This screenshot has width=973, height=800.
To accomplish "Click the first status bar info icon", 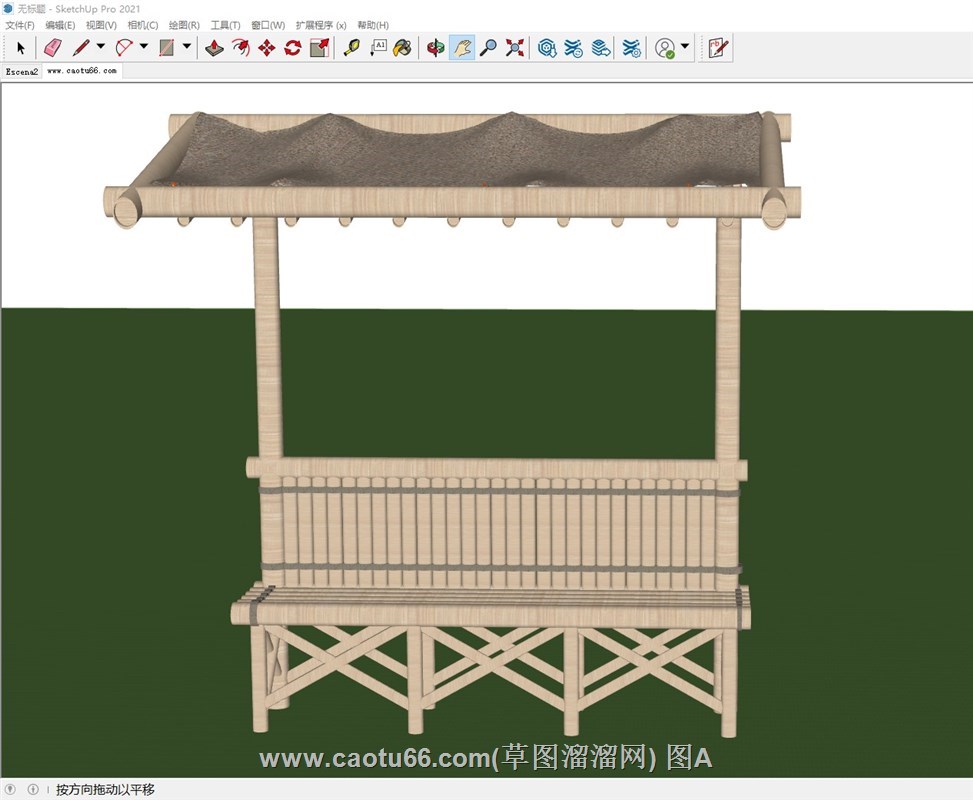I will tap(11, 790).
